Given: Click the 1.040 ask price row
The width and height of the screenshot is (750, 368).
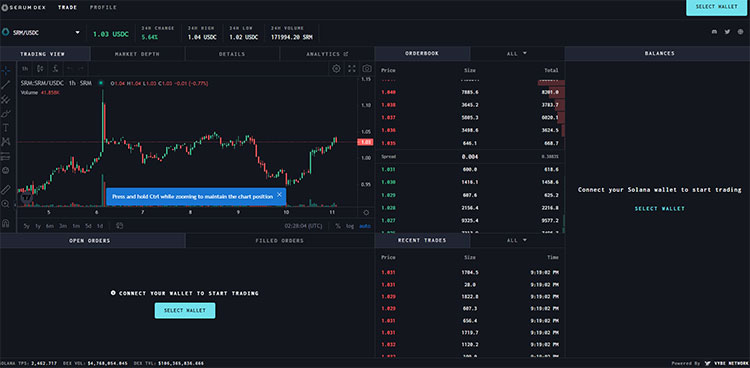Looking at the screenshot, I should pos(470,92).
